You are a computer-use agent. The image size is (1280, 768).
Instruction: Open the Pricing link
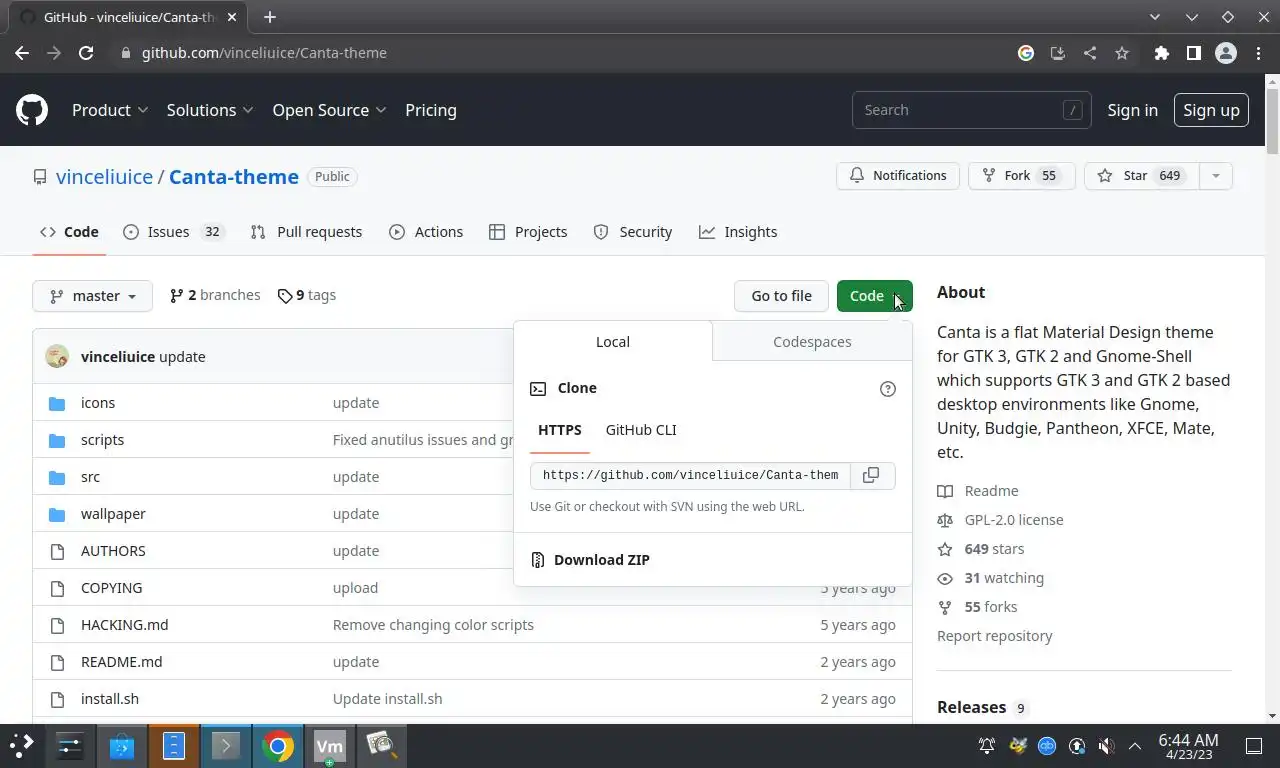click(x=431, y=110)
